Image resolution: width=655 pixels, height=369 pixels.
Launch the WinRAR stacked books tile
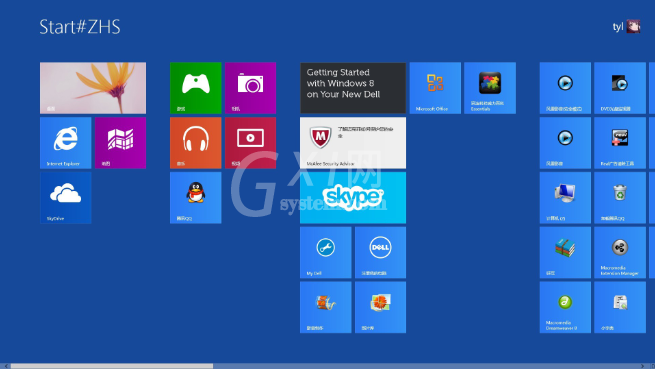565,252
